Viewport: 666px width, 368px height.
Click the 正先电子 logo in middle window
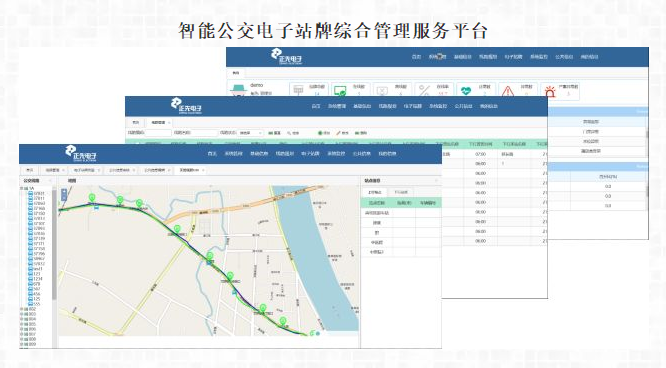186,106
